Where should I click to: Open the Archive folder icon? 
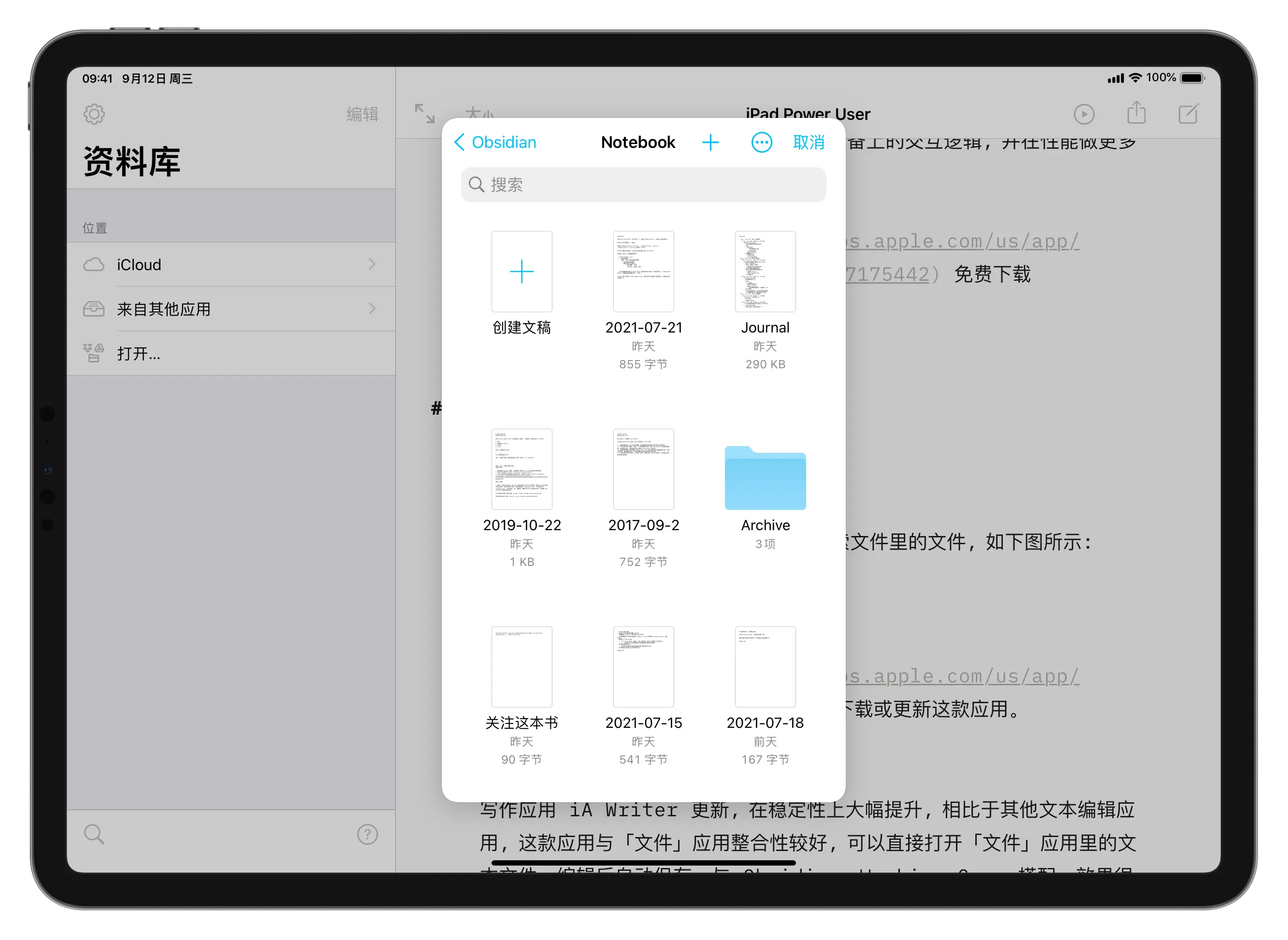765,478
